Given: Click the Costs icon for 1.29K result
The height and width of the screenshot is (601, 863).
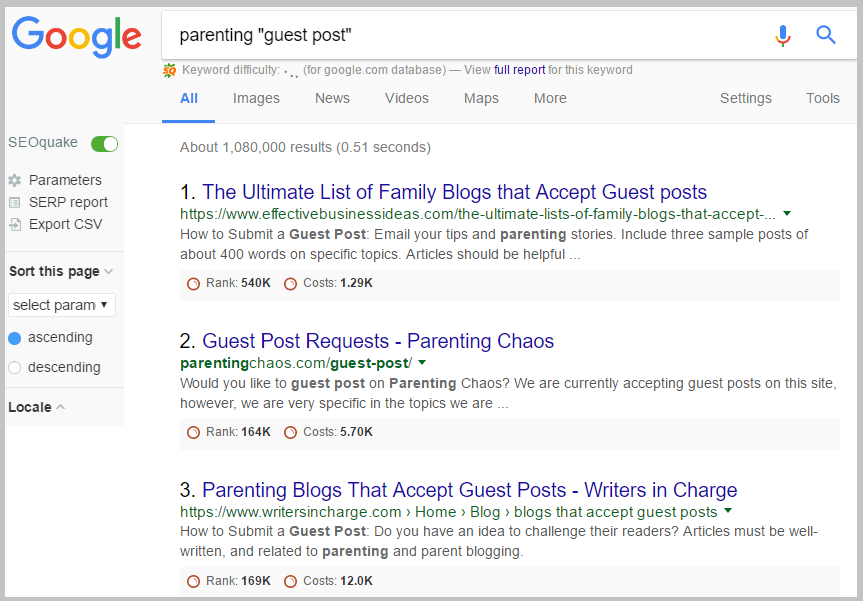Looking at the screenshot, I should click(290, 283).
